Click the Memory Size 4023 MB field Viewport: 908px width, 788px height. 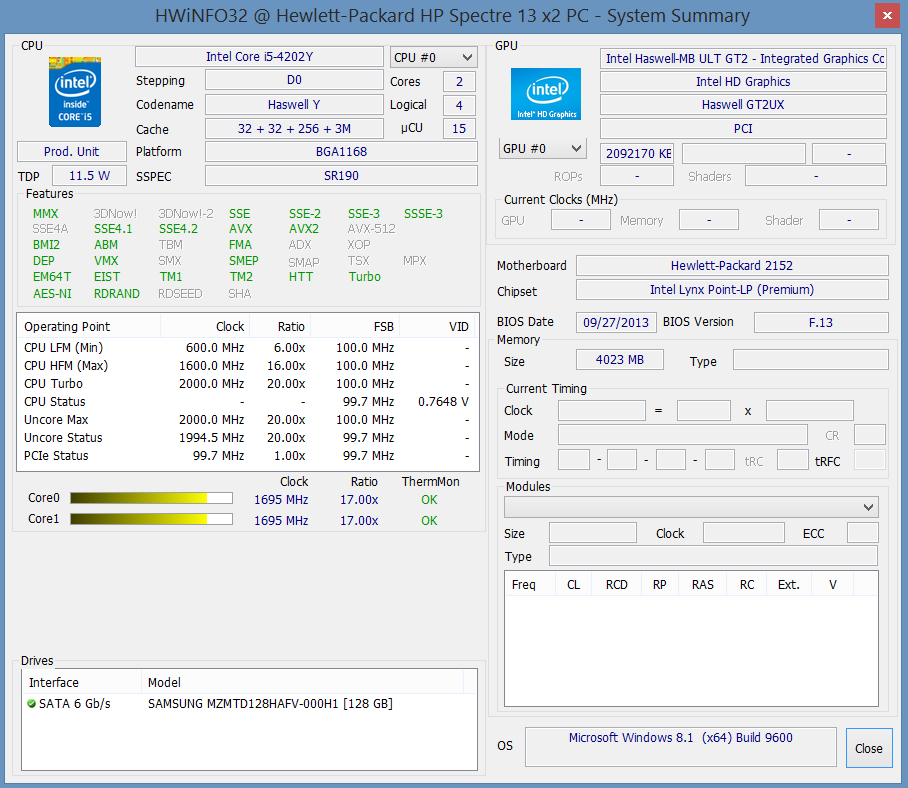click(620, 360)
